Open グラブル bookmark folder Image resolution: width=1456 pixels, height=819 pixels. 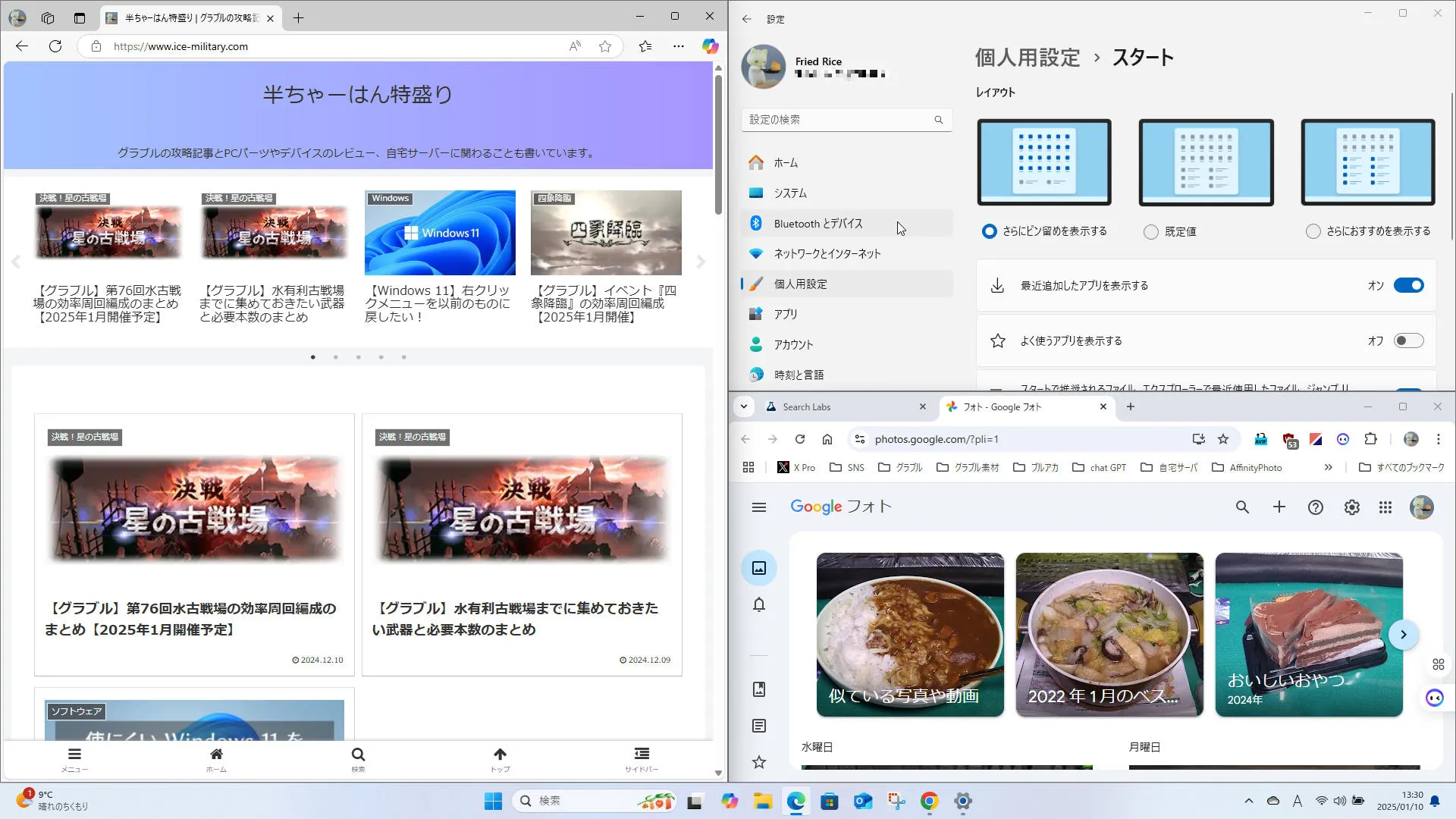click(900, 468)
